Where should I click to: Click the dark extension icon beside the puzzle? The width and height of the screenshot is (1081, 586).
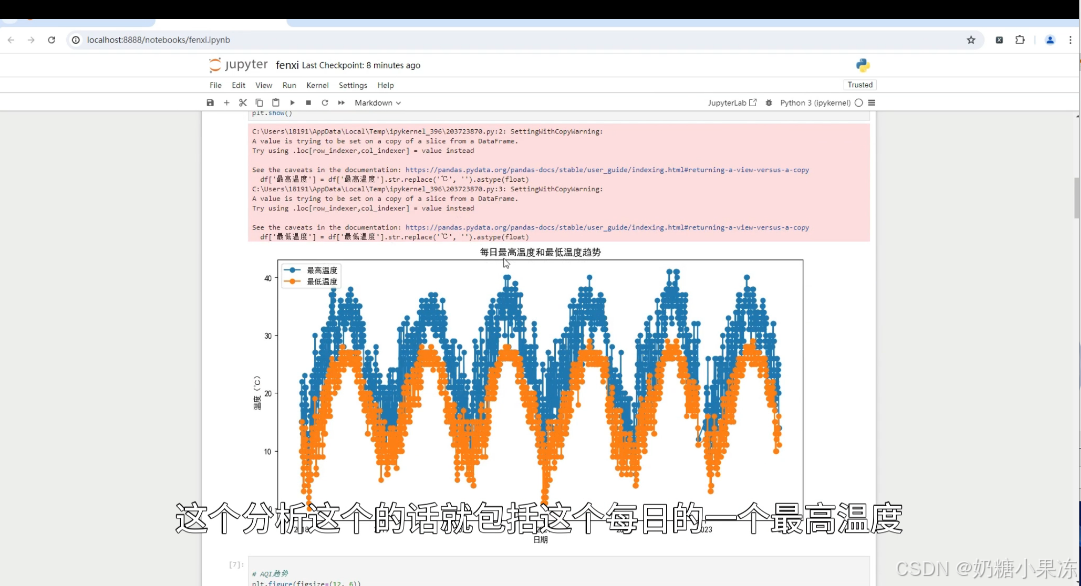click(x=999, y=40)
